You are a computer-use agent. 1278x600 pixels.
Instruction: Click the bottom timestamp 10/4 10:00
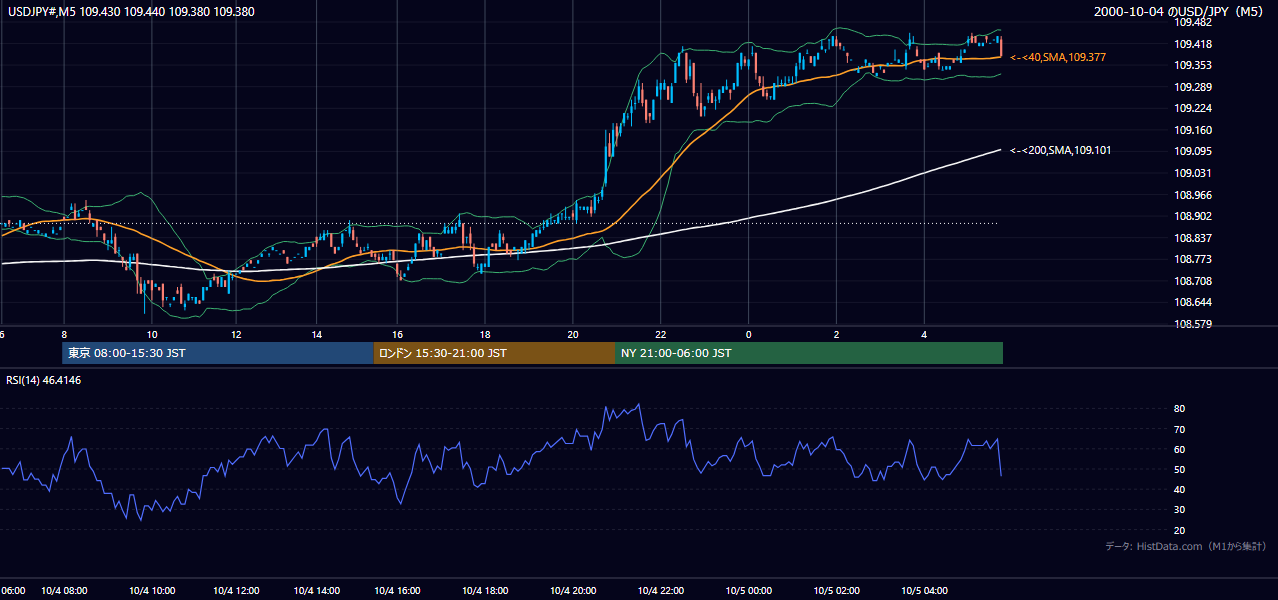(x=153, y=591)
